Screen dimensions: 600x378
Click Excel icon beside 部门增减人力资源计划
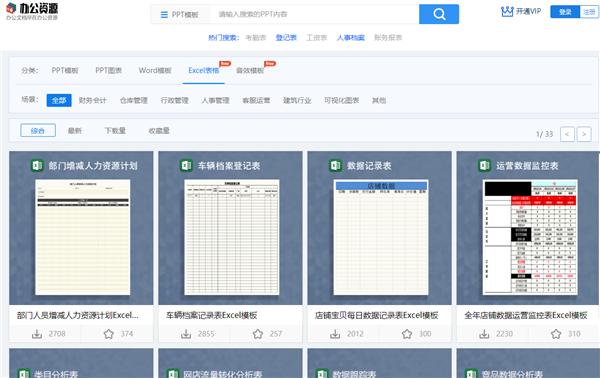coord(37,166)
